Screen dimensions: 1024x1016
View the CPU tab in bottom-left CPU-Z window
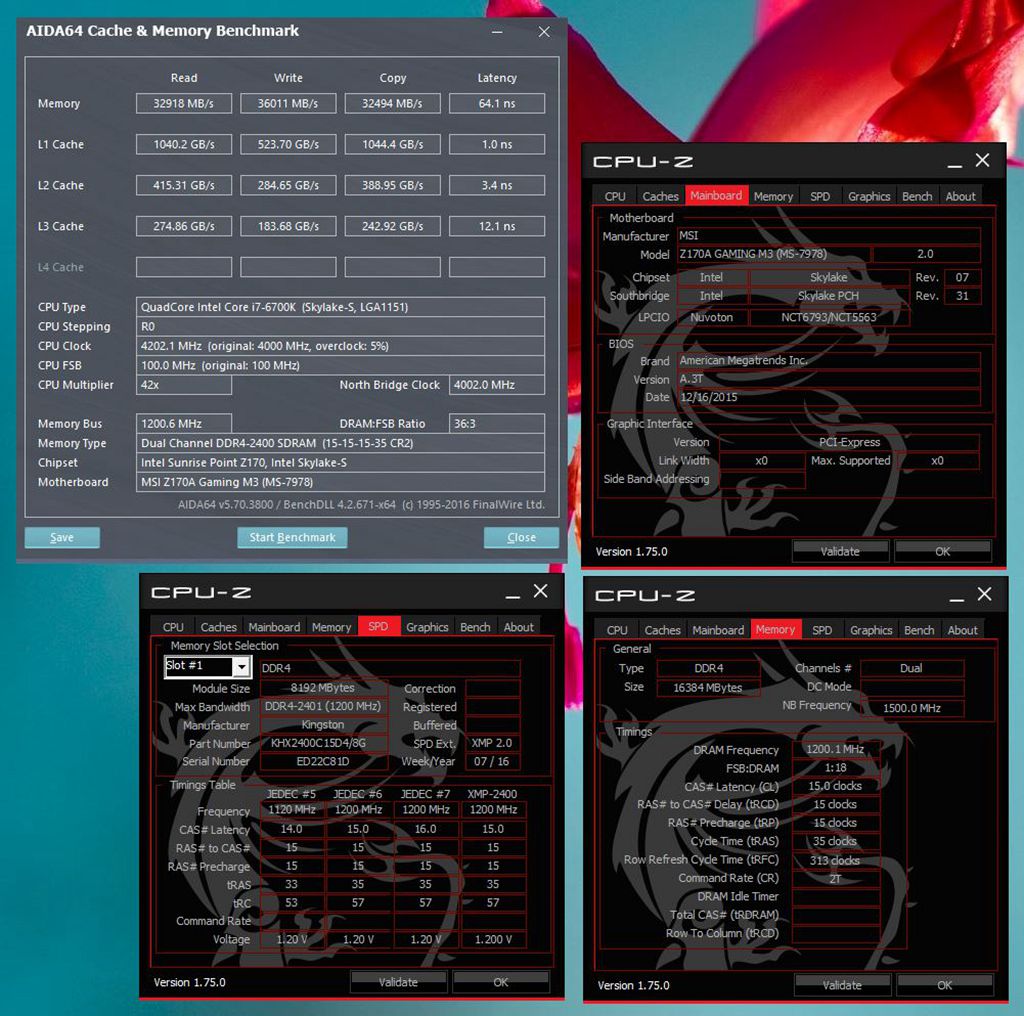point(173,627)
